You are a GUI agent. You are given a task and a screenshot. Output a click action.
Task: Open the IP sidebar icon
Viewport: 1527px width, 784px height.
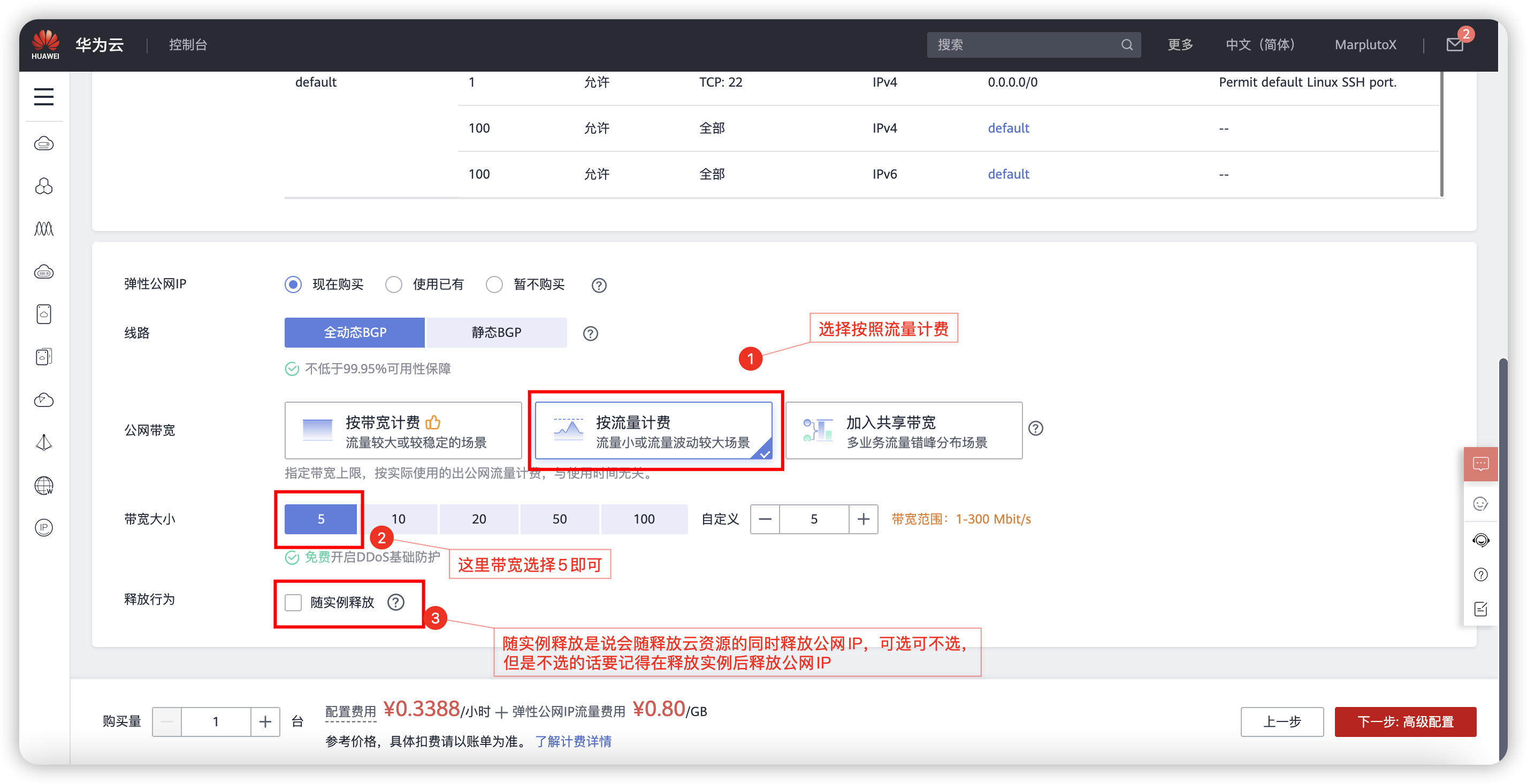point(44,527)
